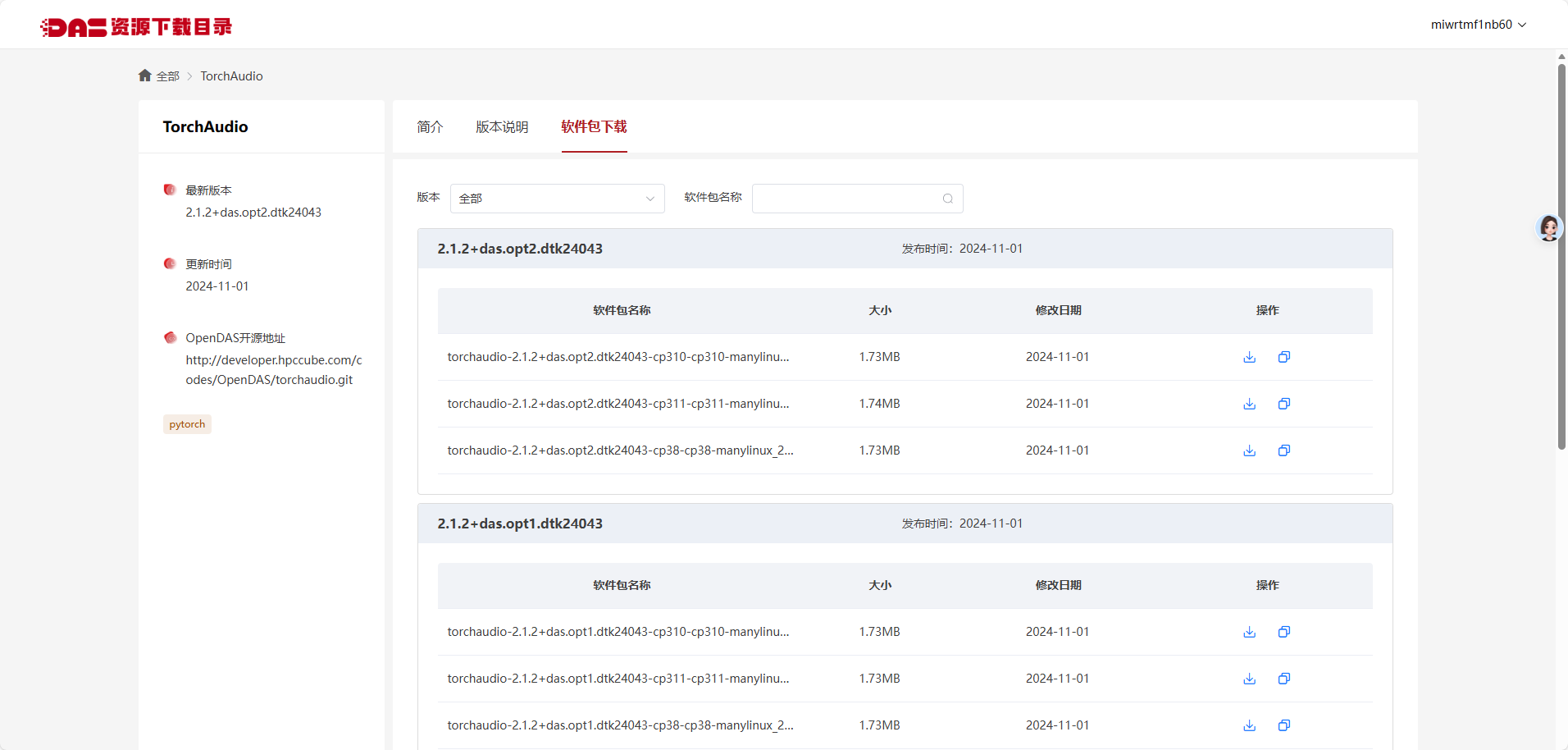Click the sidebar latest version 2.1.2+das.opt2.dtk24043
This screenshot has height=750, width=1568.
tap(253, 213)
